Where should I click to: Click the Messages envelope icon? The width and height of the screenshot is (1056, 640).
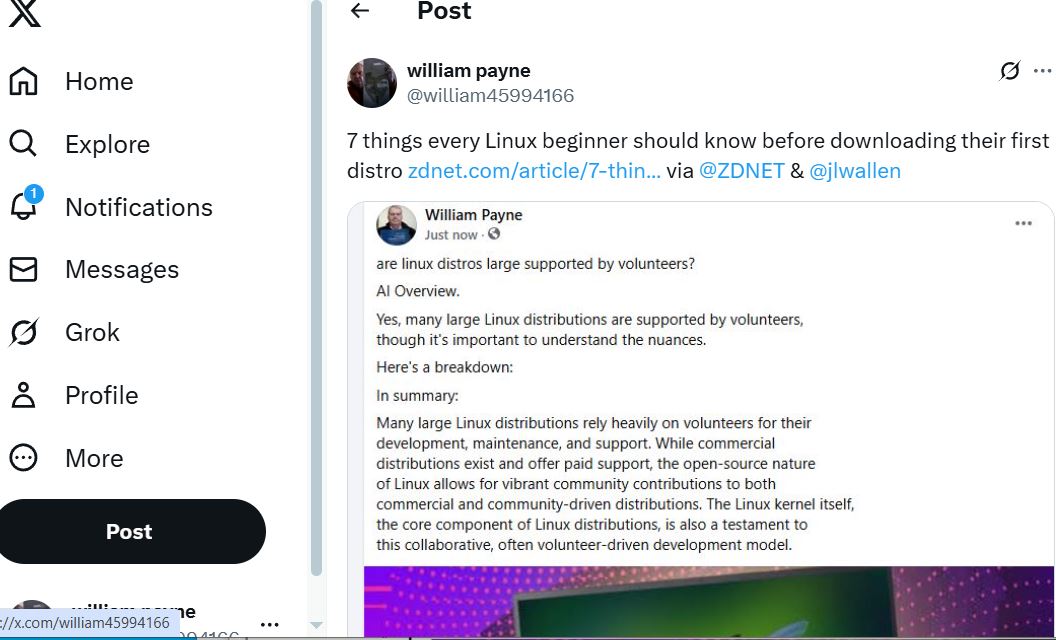(x=23, y=269)
